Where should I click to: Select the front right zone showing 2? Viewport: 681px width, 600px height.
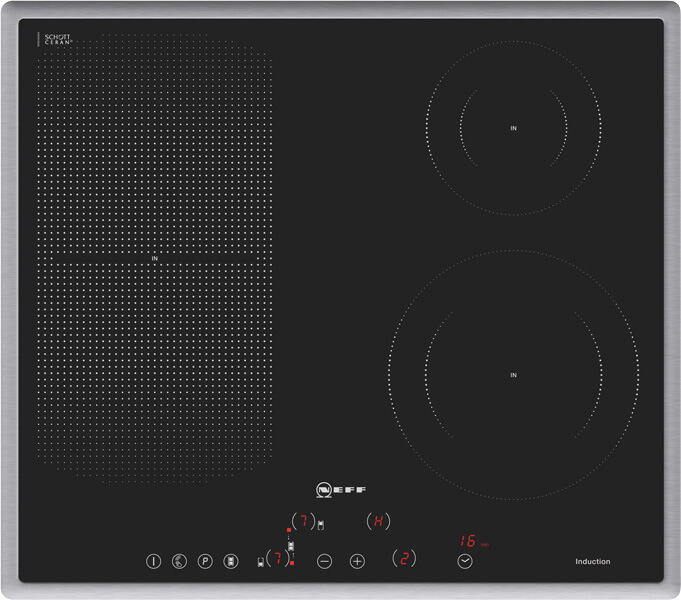point(404,558)
